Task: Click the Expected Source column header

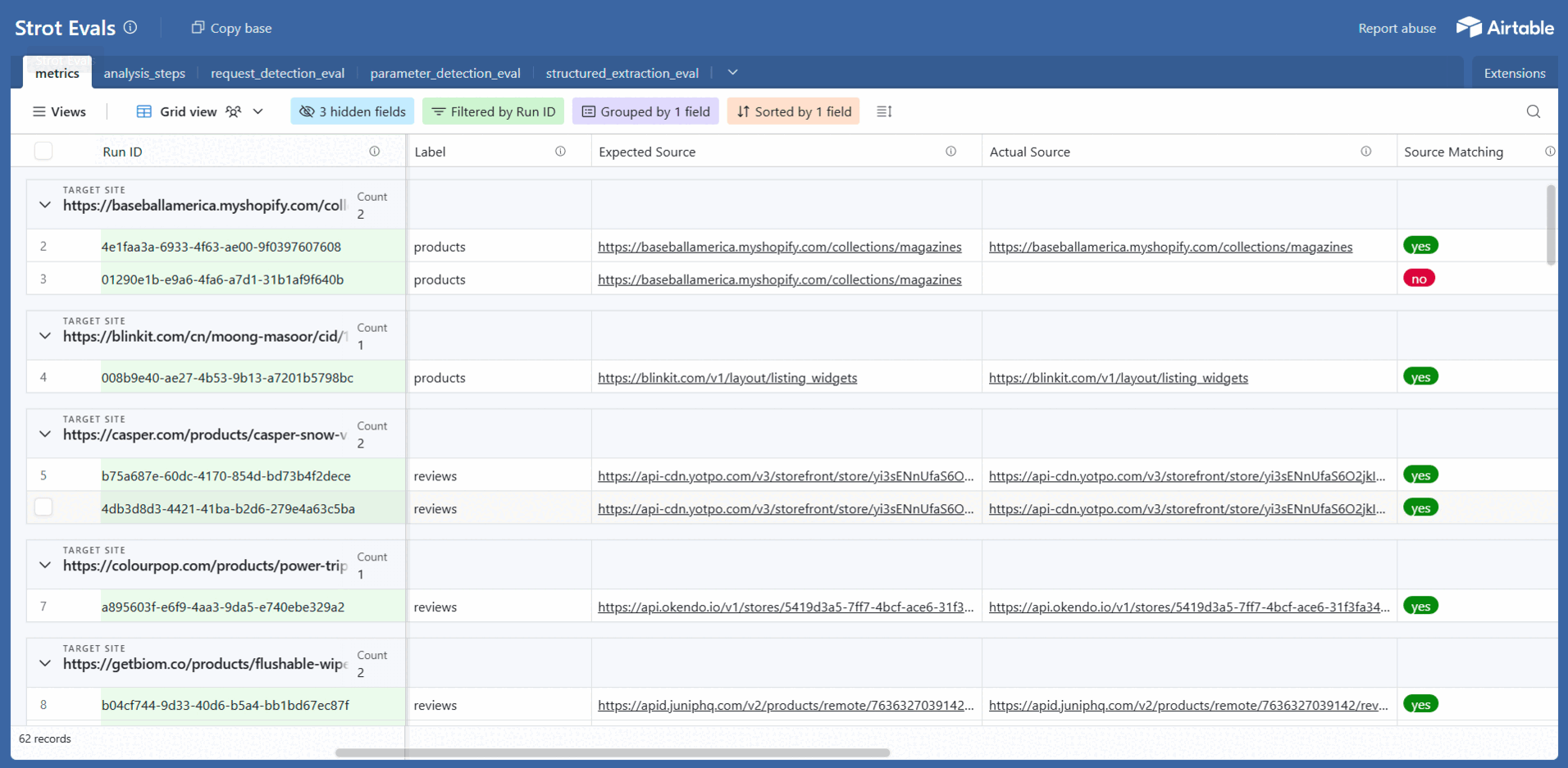Action: click(786, 151)
